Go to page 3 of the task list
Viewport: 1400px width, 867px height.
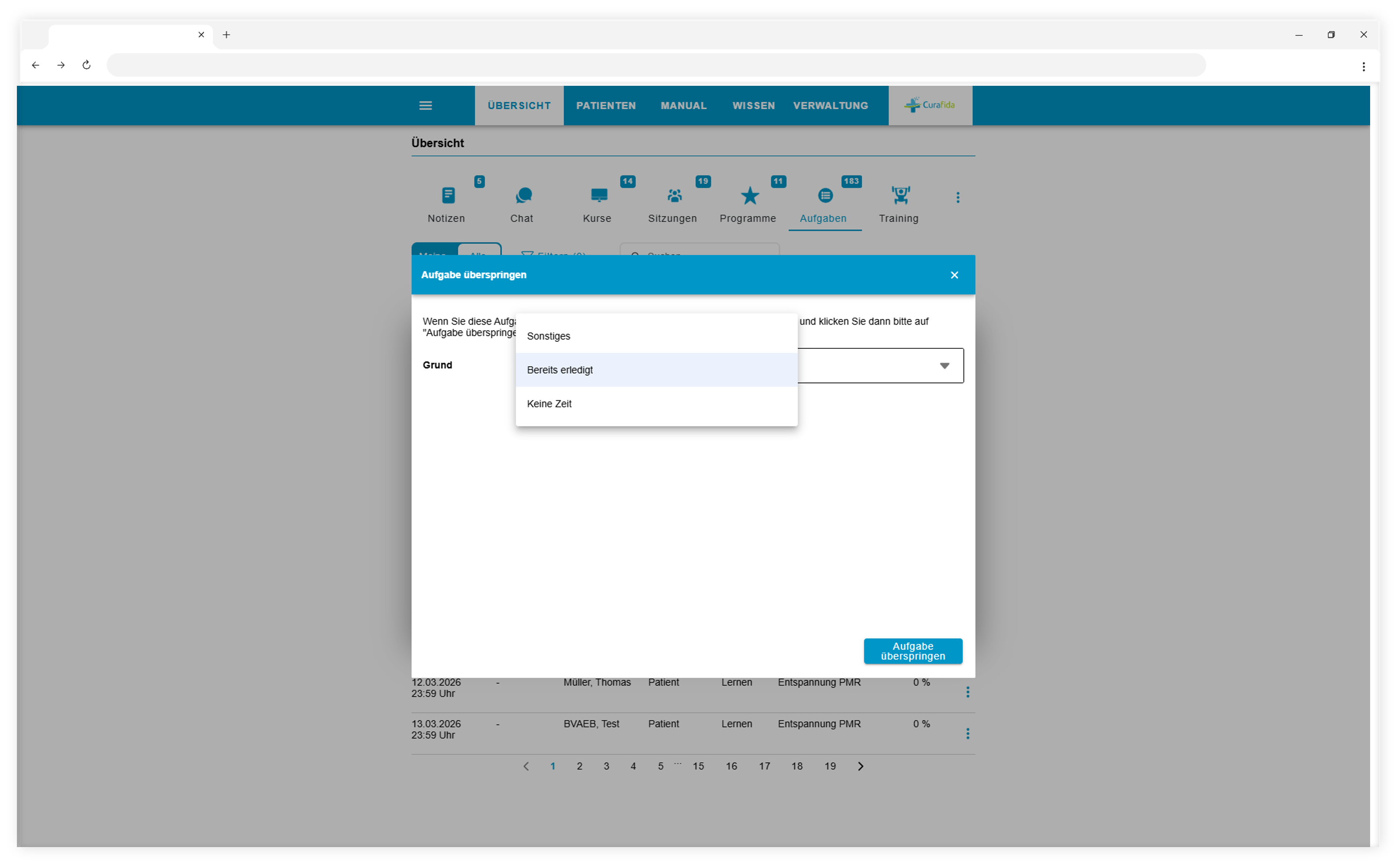[x=606, y=766]
